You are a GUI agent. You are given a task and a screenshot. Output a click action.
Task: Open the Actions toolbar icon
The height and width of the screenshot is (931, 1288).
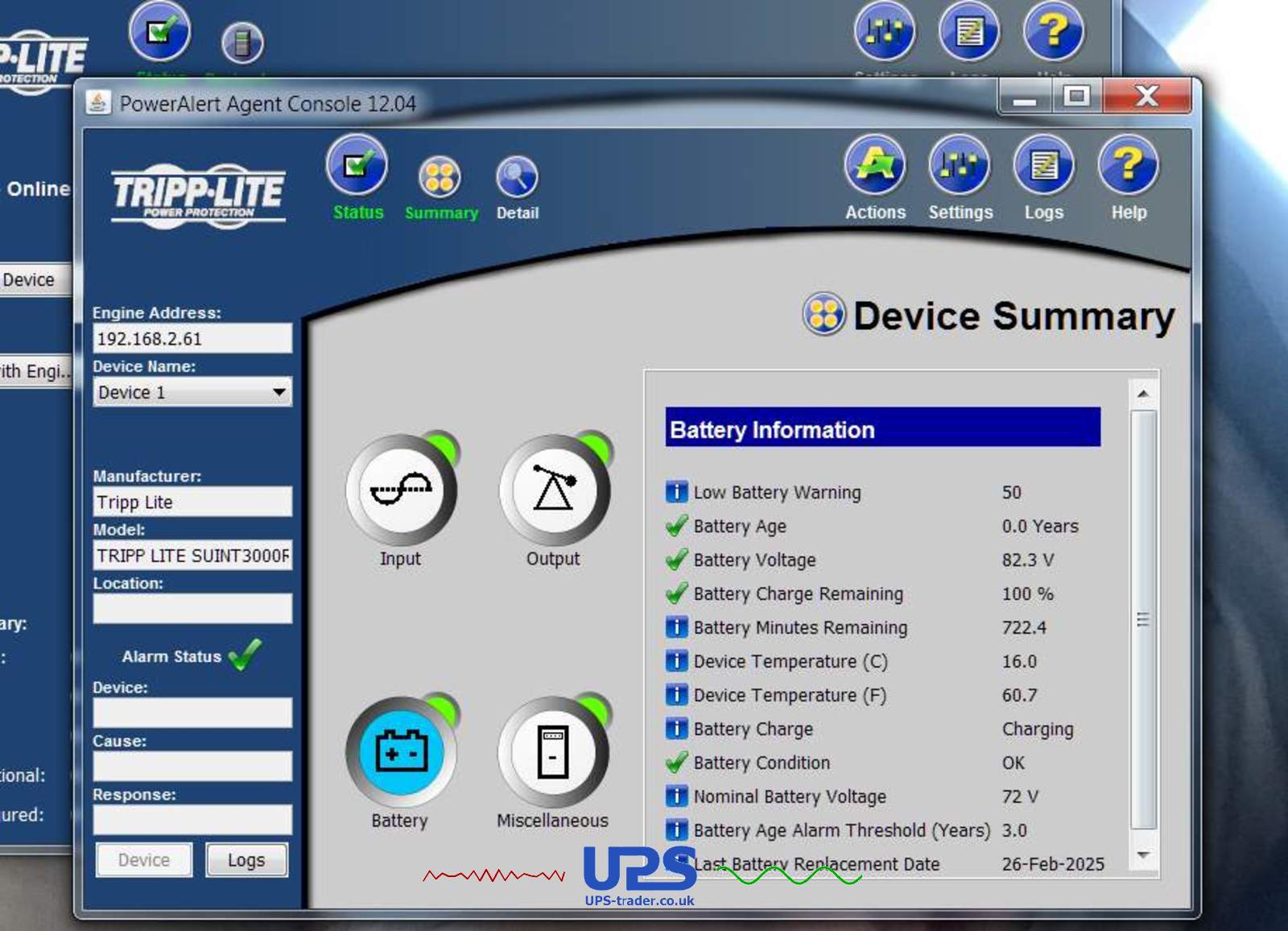pos(875,166)
